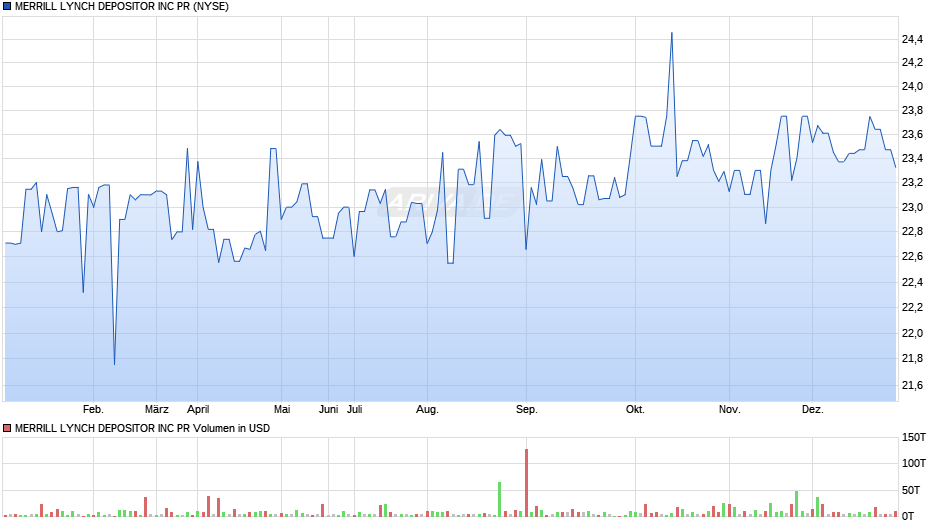Screen dimensions: 940x526
Task: Click the 'Dez.' month label on the x-axis
Action: [813, 410]
